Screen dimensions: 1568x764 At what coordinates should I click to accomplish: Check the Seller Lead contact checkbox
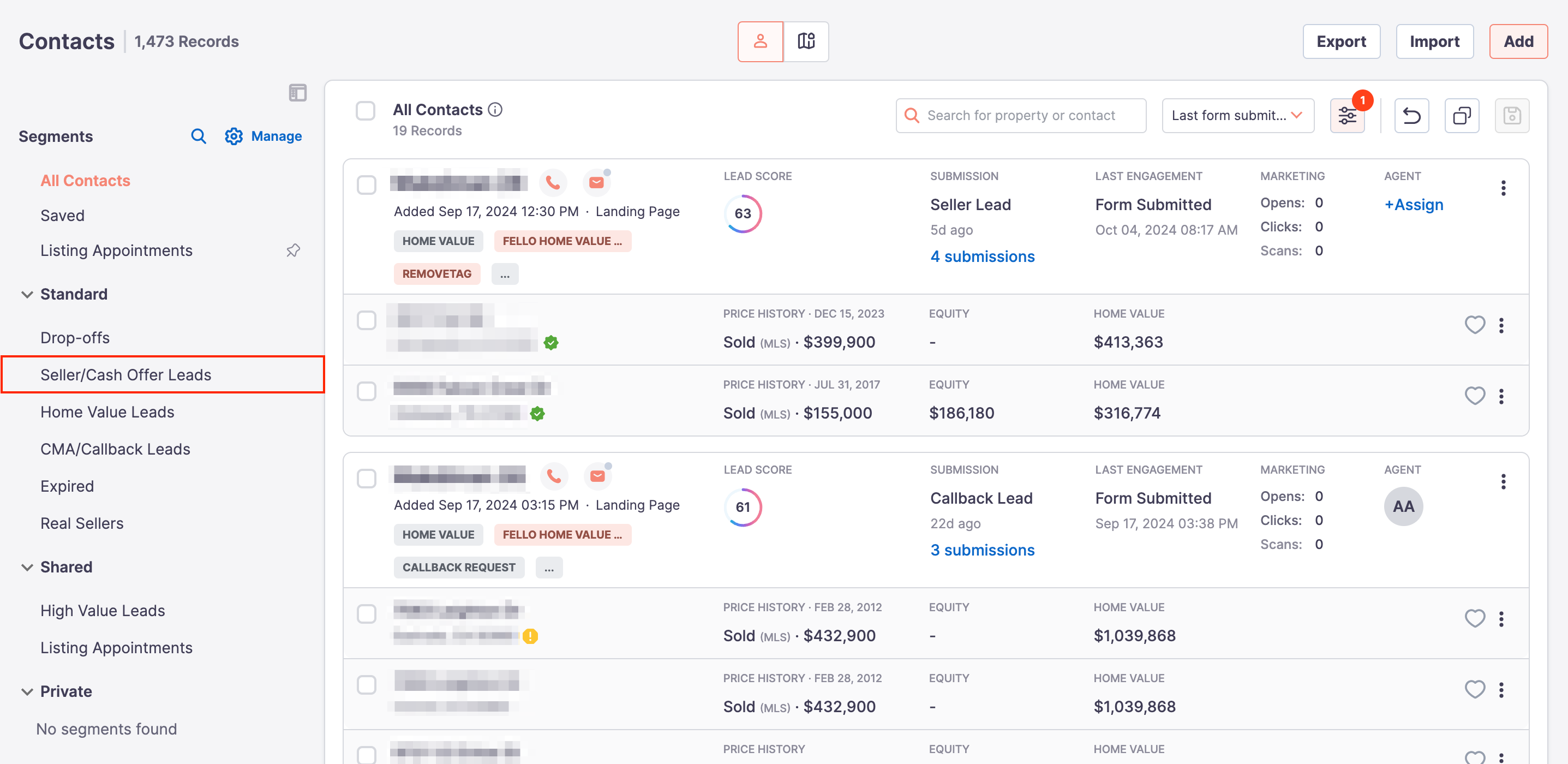[367, 185]
